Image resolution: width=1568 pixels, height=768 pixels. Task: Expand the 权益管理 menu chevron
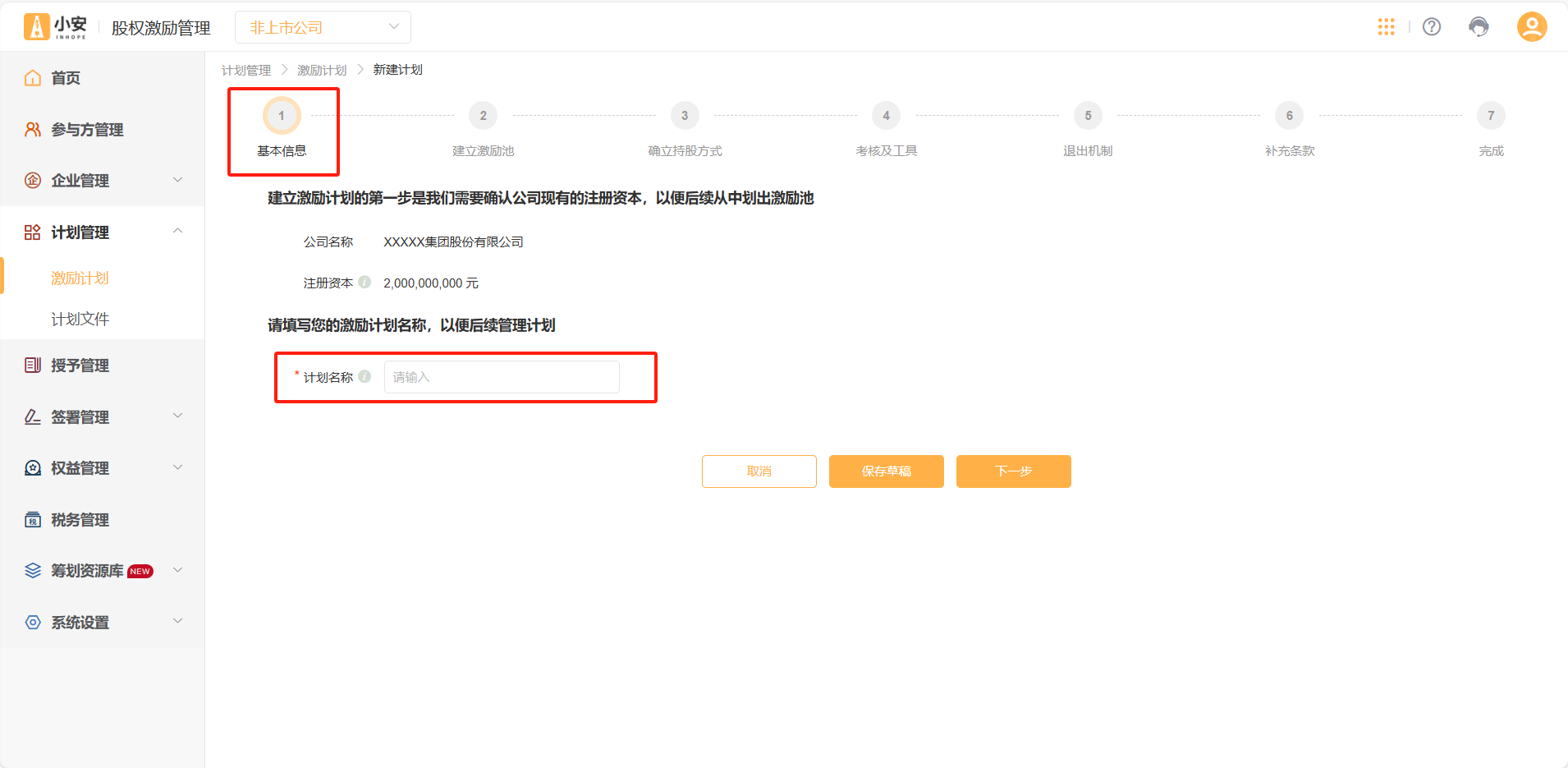(x=178, y=467)
